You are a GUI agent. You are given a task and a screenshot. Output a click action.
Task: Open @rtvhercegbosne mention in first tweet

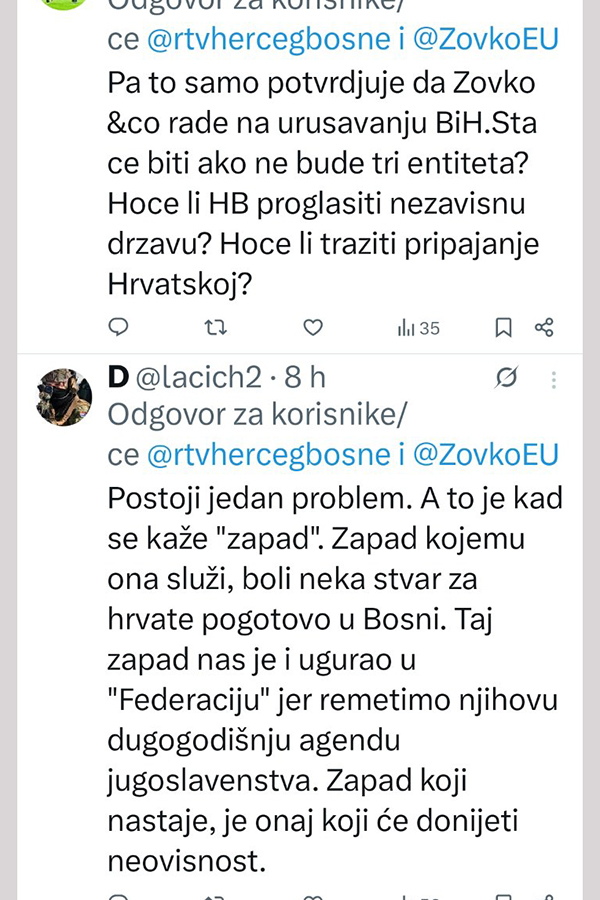pos(270,39)
